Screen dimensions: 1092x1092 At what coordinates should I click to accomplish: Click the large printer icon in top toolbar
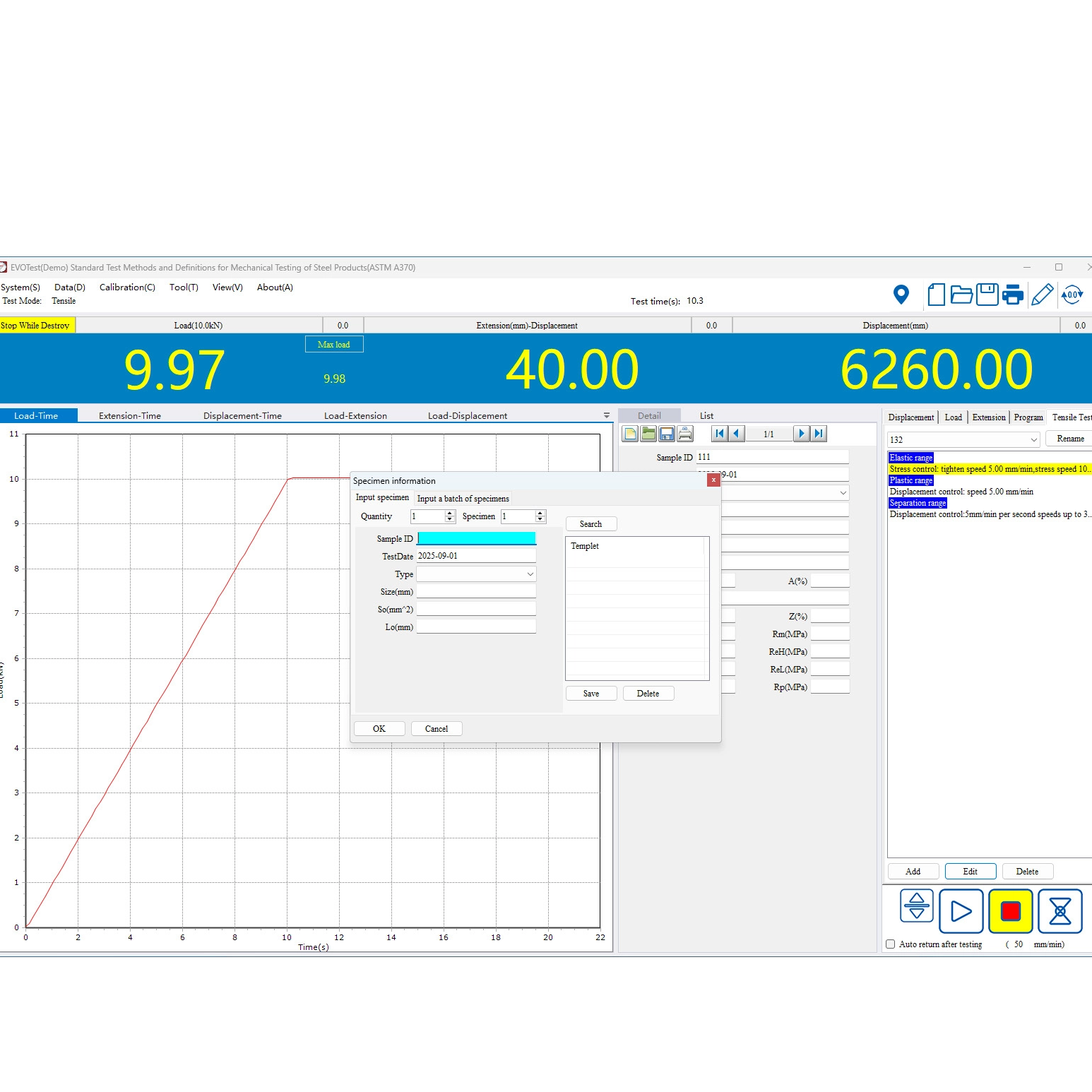1012,295
